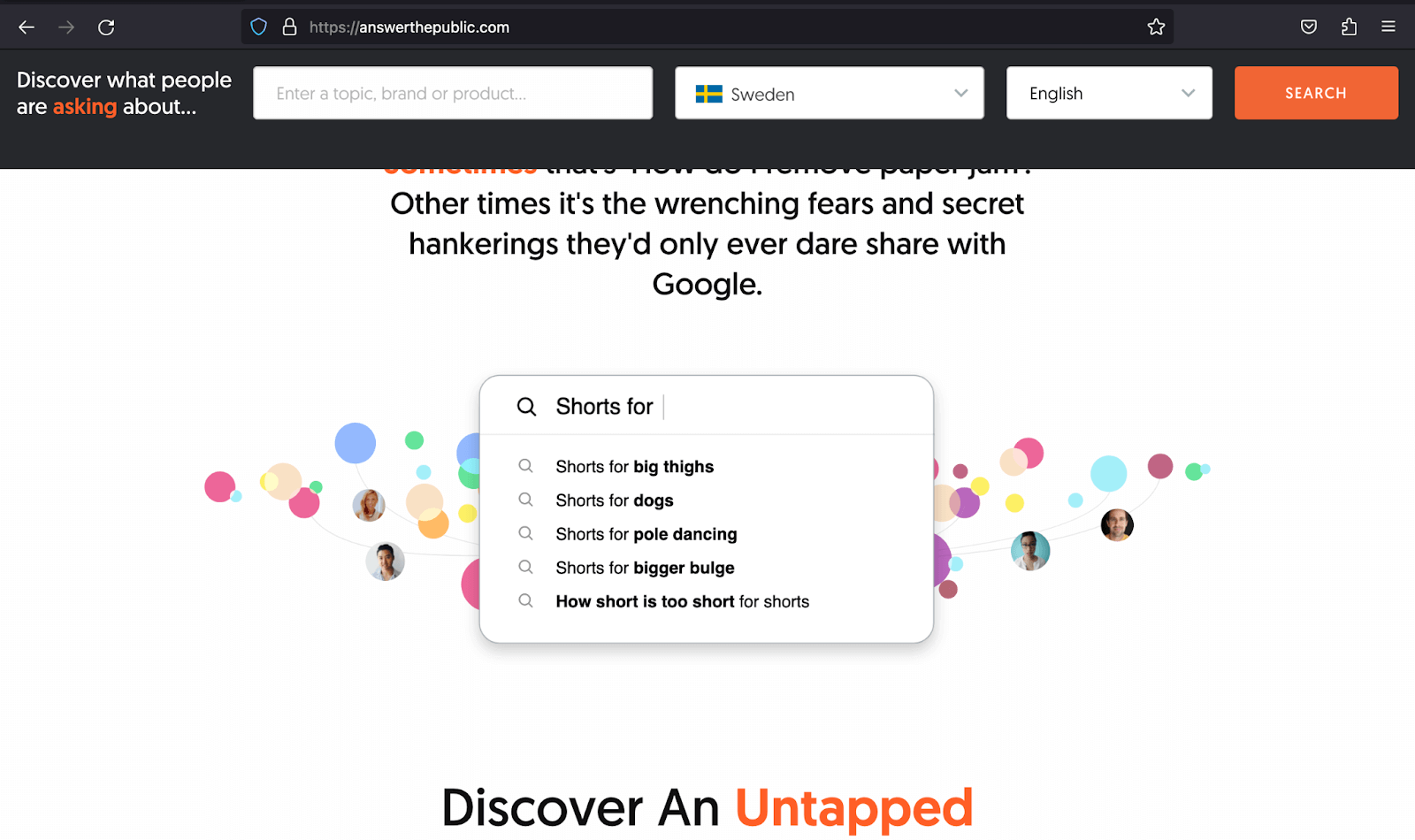Image resolution: width=1415 pixels, height=840 pixels.
Task: Select 'How short is too short for shorts'
Action: 683,601
